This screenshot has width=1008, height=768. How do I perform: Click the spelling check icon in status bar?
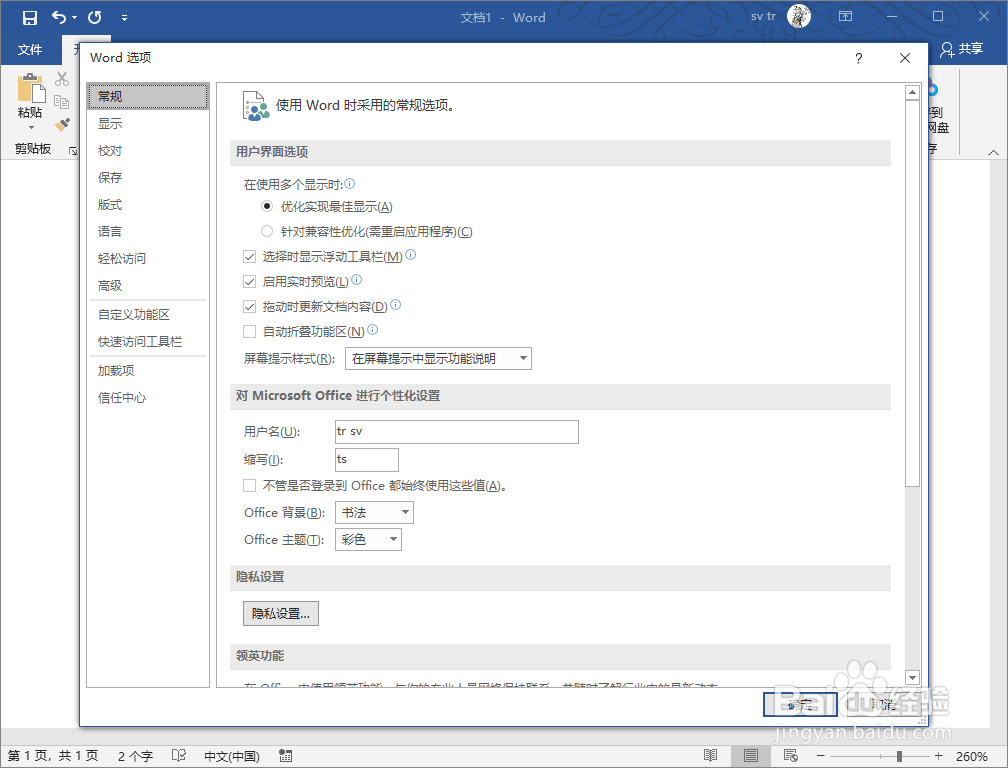pyautogui.click(x=179, y=755)
